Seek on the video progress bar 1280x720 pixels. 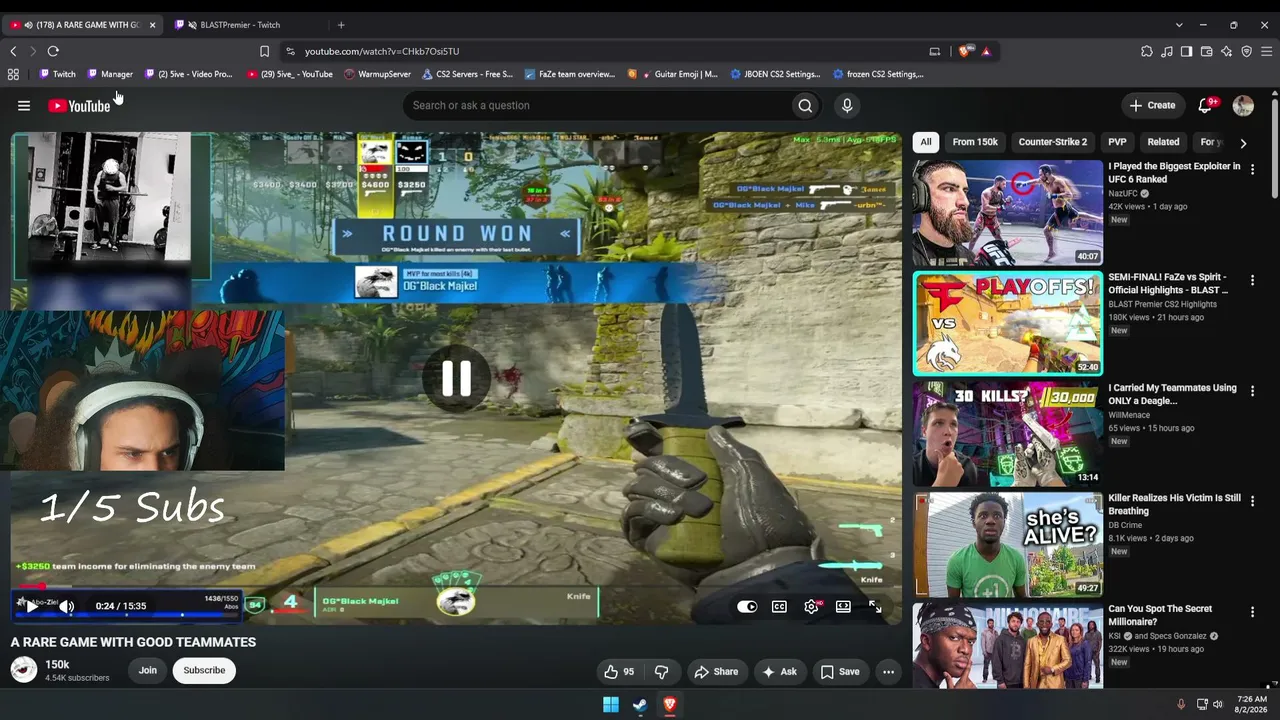pyautogui.click(x=456, y=587)
